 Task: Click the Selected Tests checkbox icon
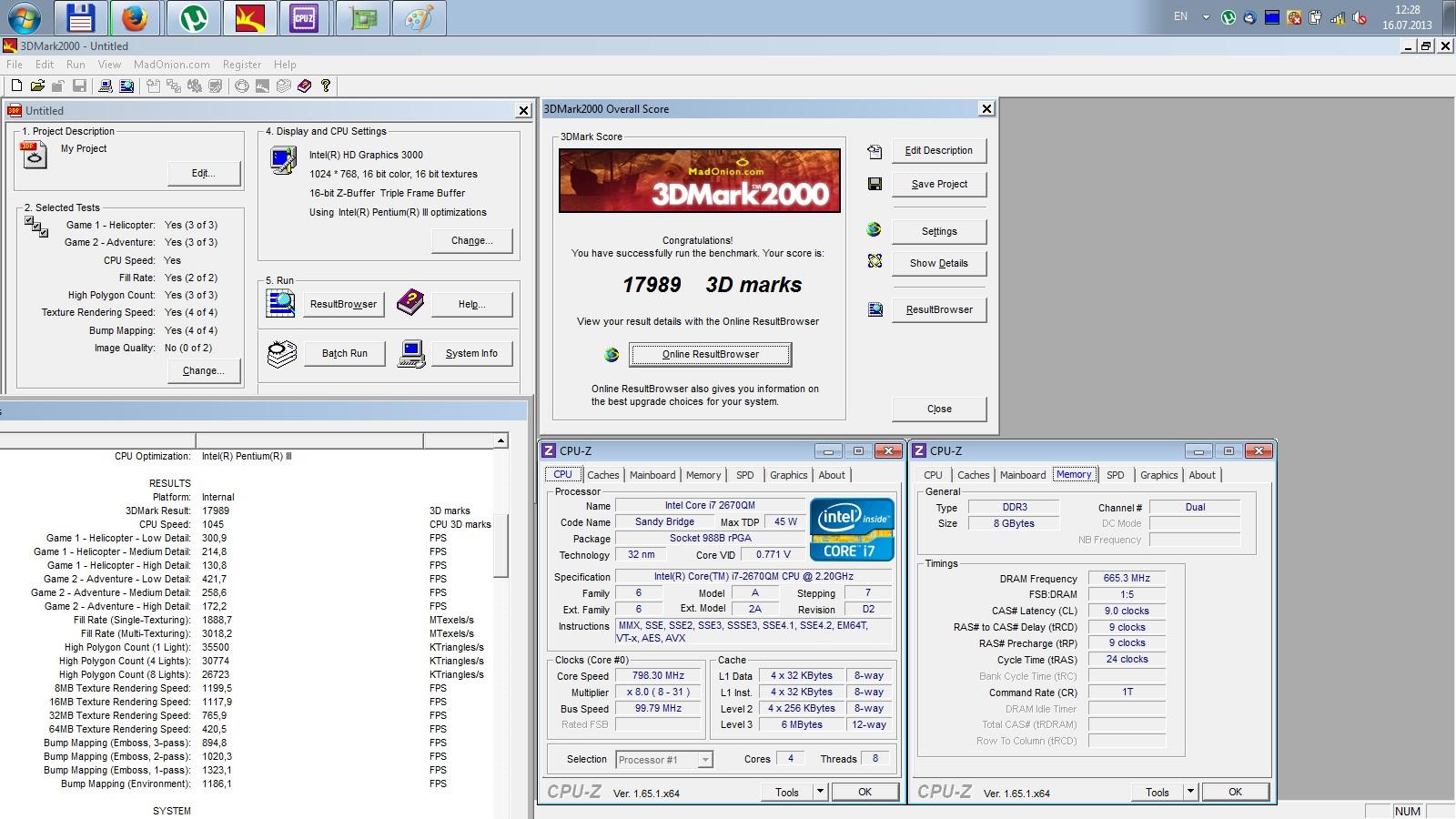(x=36, y=227)
